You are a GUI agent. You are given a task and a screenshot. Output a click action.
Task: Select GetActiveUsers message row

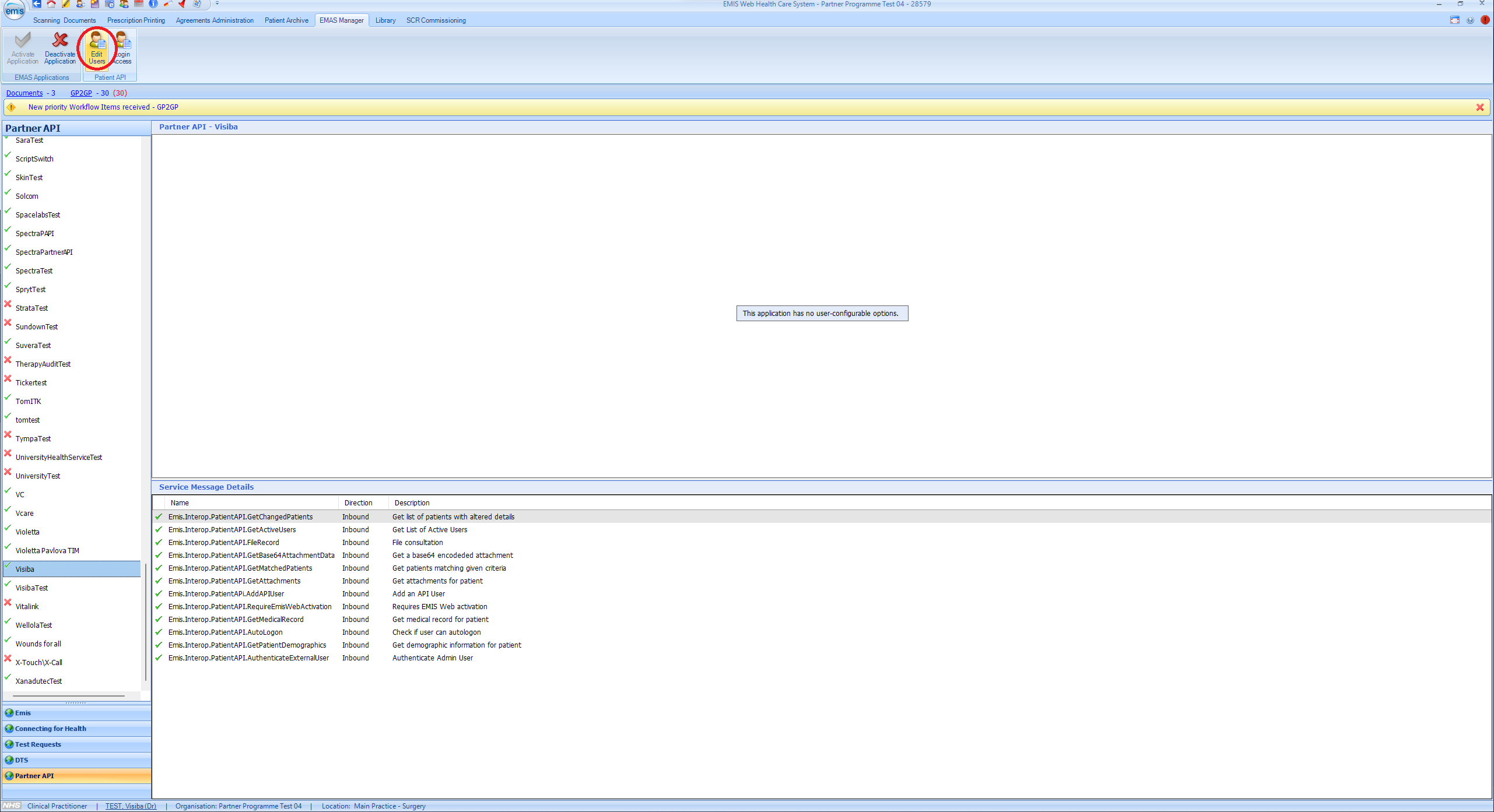click(x=822, y=530)
